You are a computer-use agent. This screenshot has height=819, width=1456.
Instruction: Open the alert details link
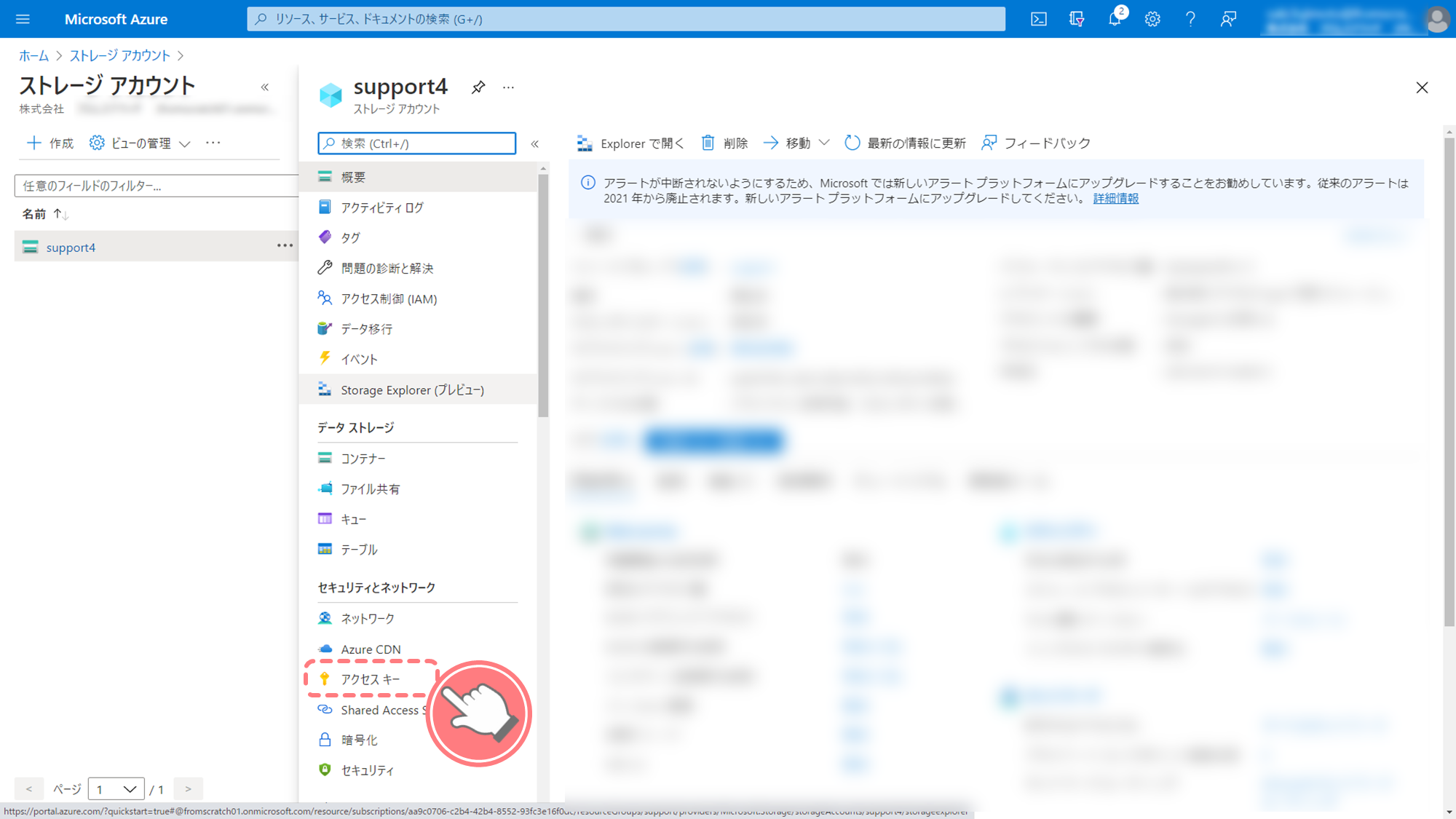click(x=1115, y=198)
